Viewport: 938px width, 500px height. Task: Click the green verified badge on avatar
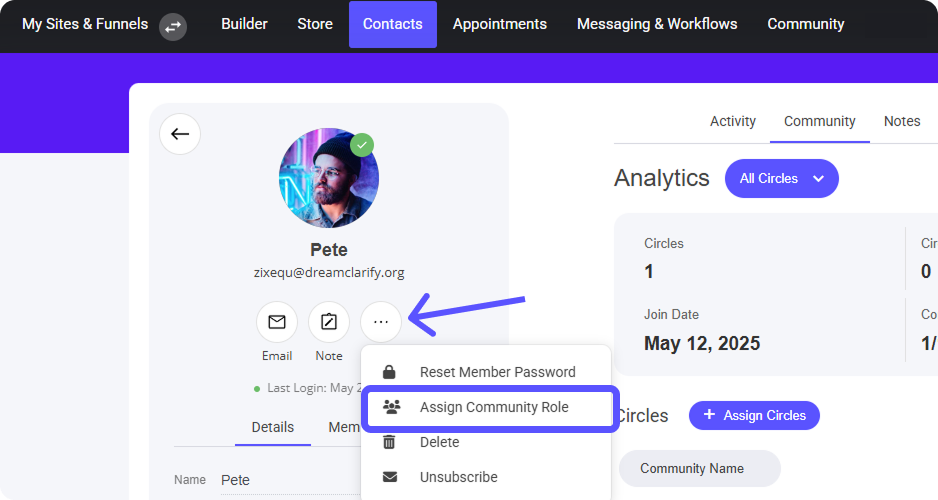click(x=362, y=145)
